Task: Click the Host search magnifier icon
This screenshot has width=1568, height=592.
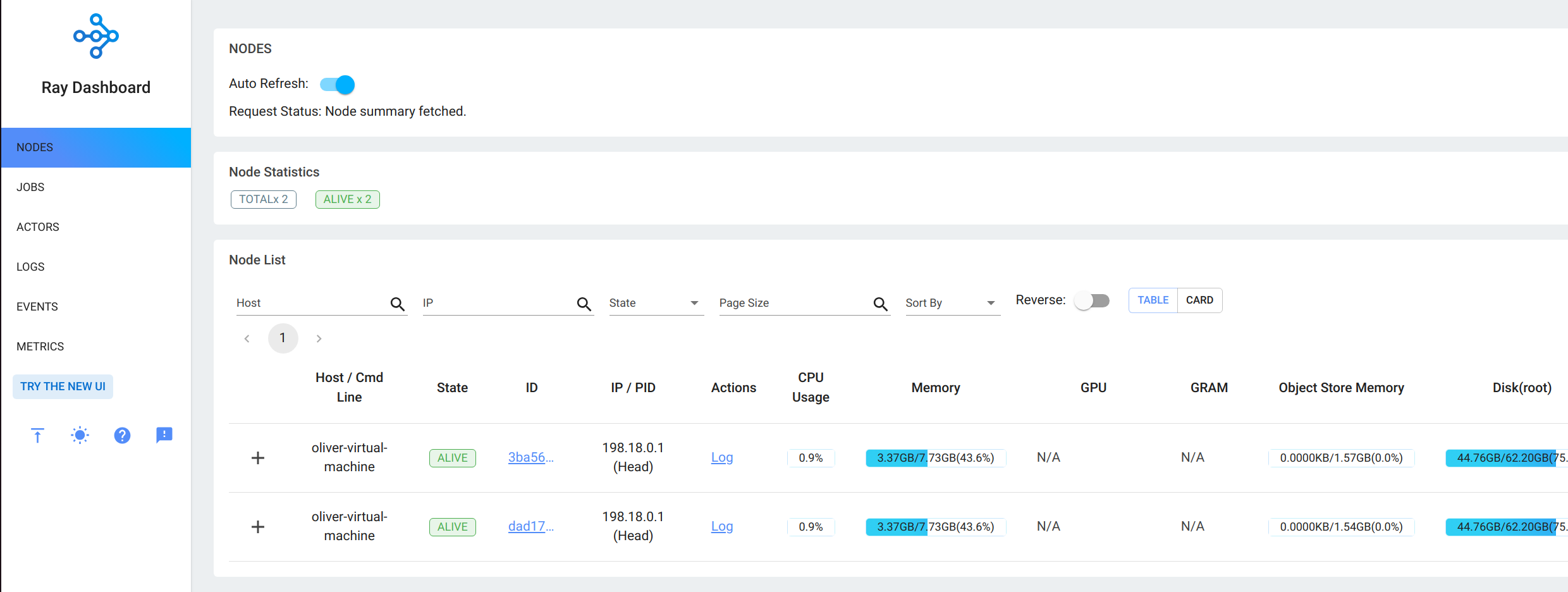Action: (397, 304)
